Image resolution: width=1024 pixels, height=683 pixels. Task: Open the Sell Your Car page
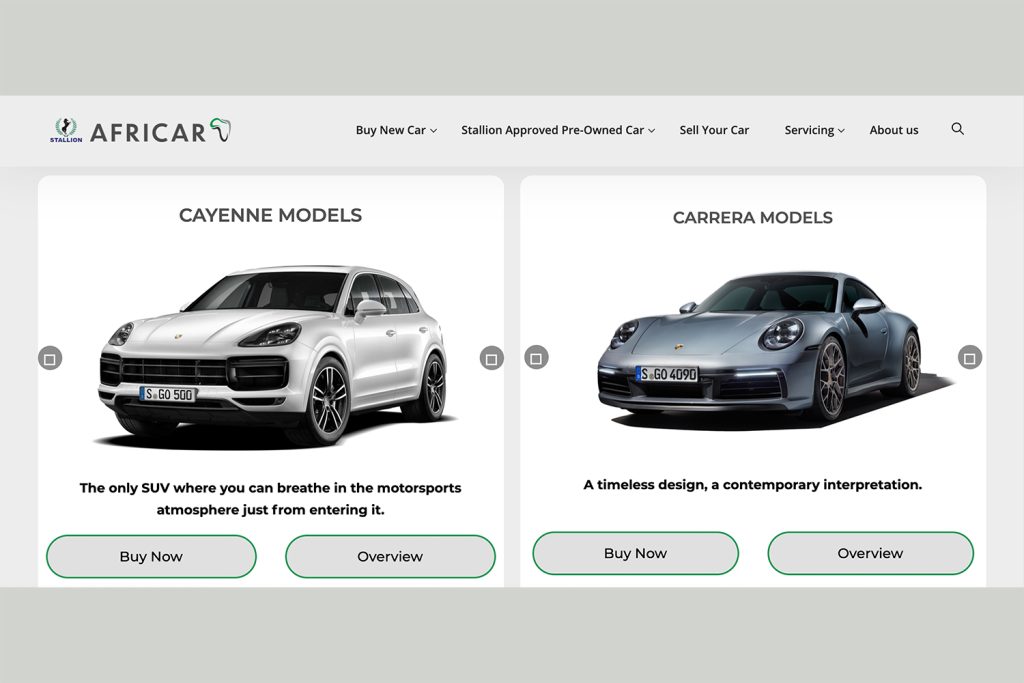pos(714,130)
